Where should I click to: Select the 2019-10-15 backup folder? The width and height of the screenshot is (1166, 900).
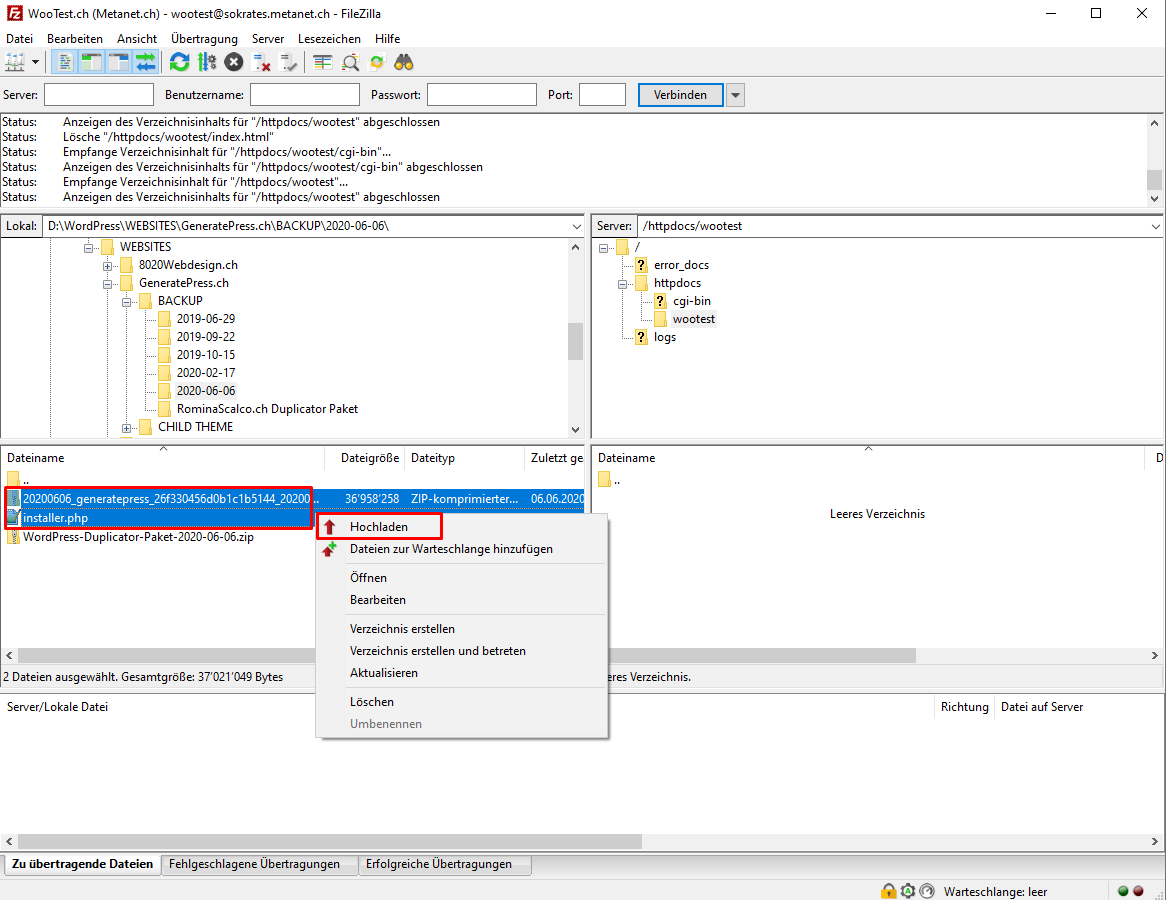point(206,355)
